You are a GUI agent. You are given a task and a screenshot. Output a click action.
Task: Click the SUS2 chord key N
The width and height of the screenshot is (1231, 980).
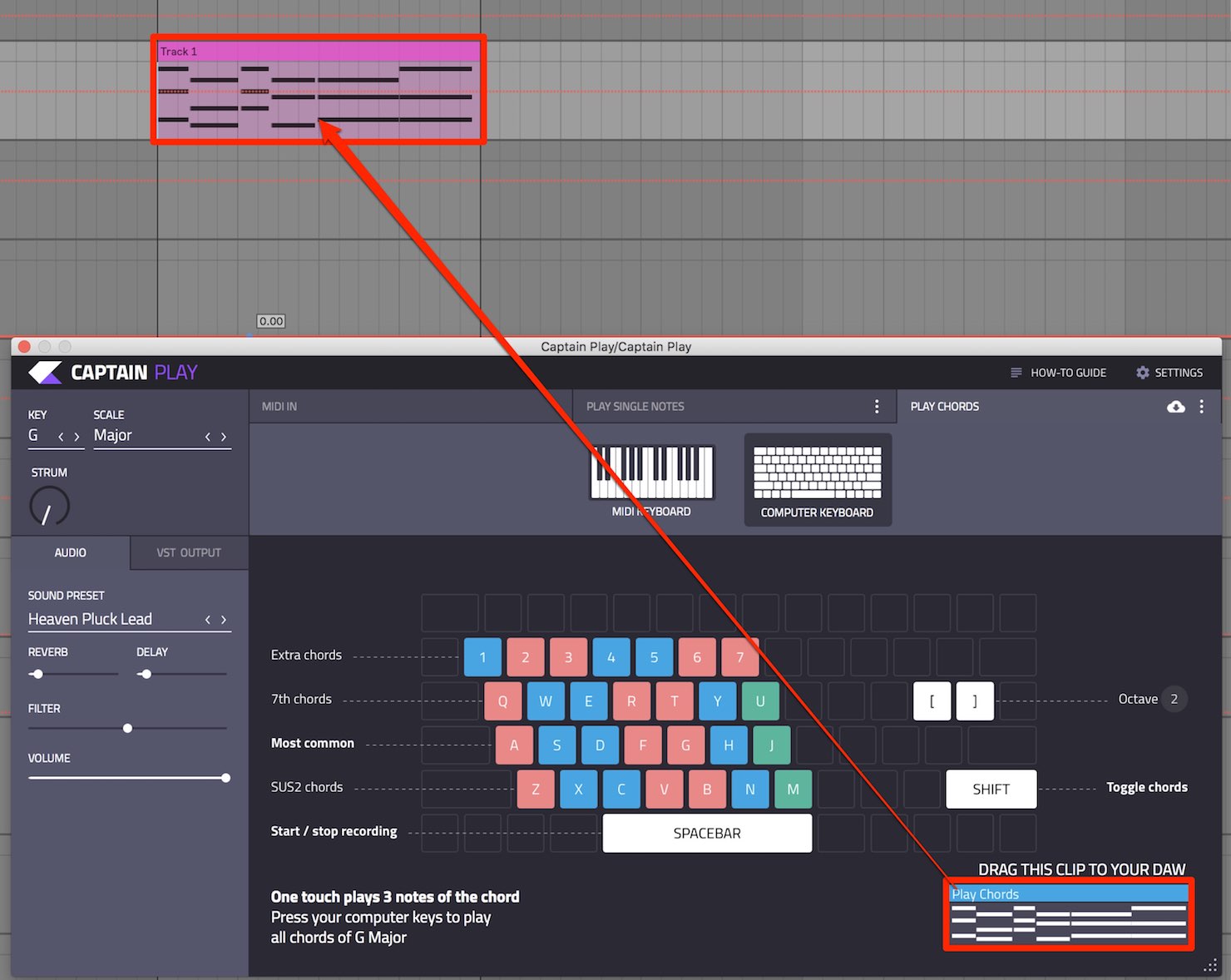[x=750, y=789]
